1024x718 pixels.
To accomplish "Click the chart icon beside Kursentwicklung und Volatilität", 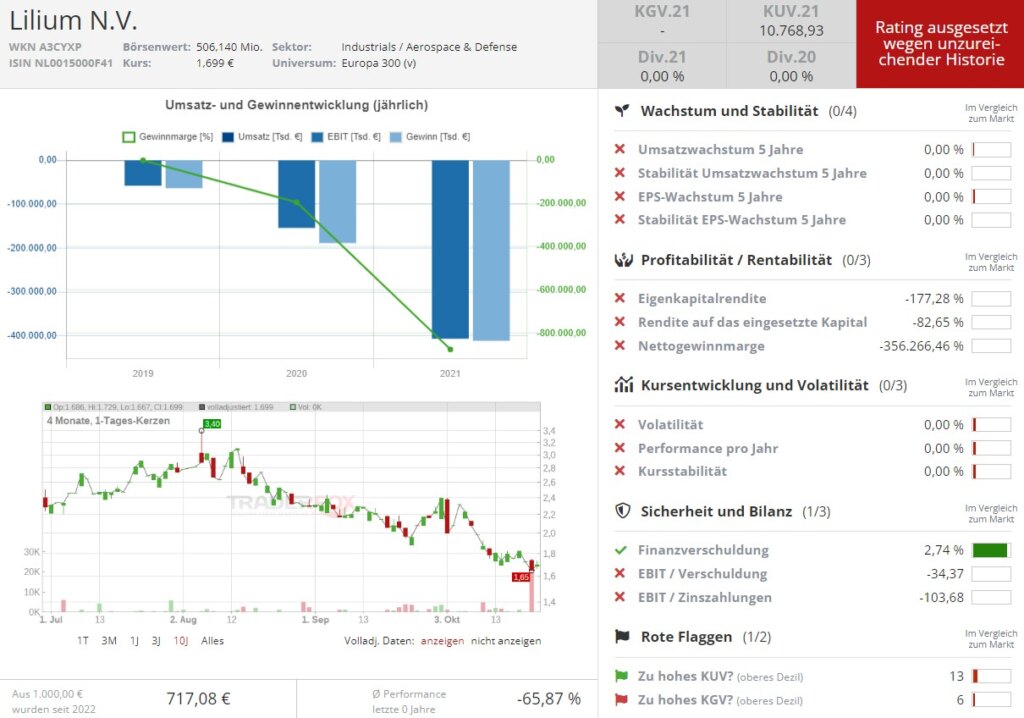I will point(624,385).
